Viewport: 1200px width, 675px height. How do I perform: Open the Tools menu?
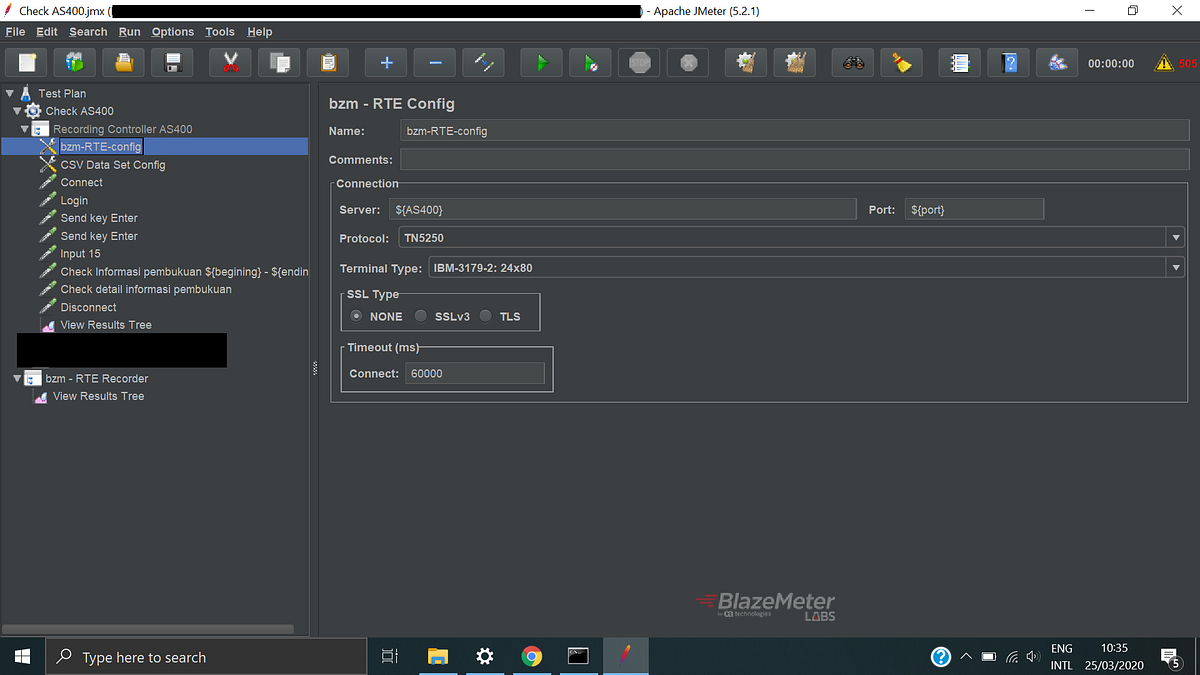pos(220,32)
